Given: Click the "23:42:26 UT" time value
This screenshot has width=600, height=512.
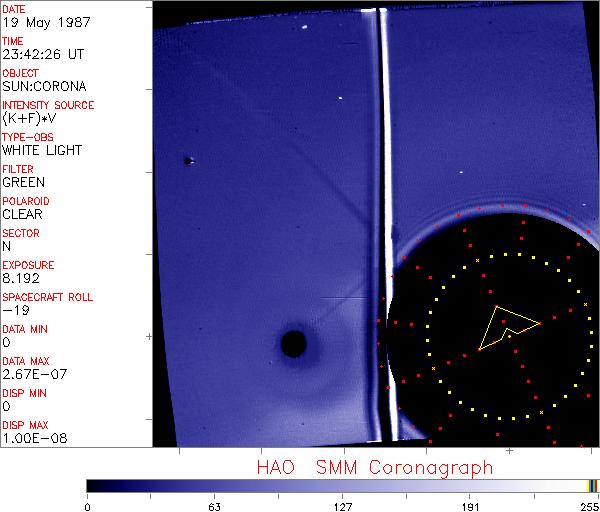Looking at the screenshot, I should [42, 55].
